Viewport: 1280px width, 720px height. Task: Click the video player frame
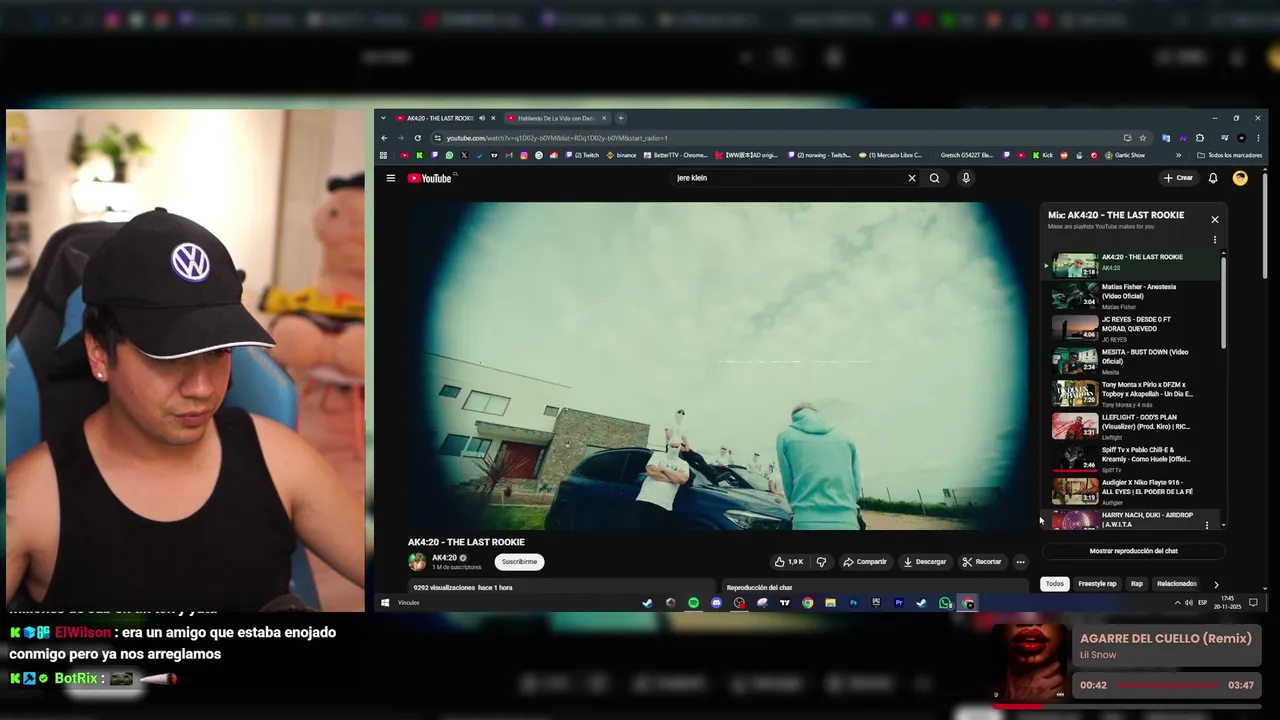click(717, 366)
